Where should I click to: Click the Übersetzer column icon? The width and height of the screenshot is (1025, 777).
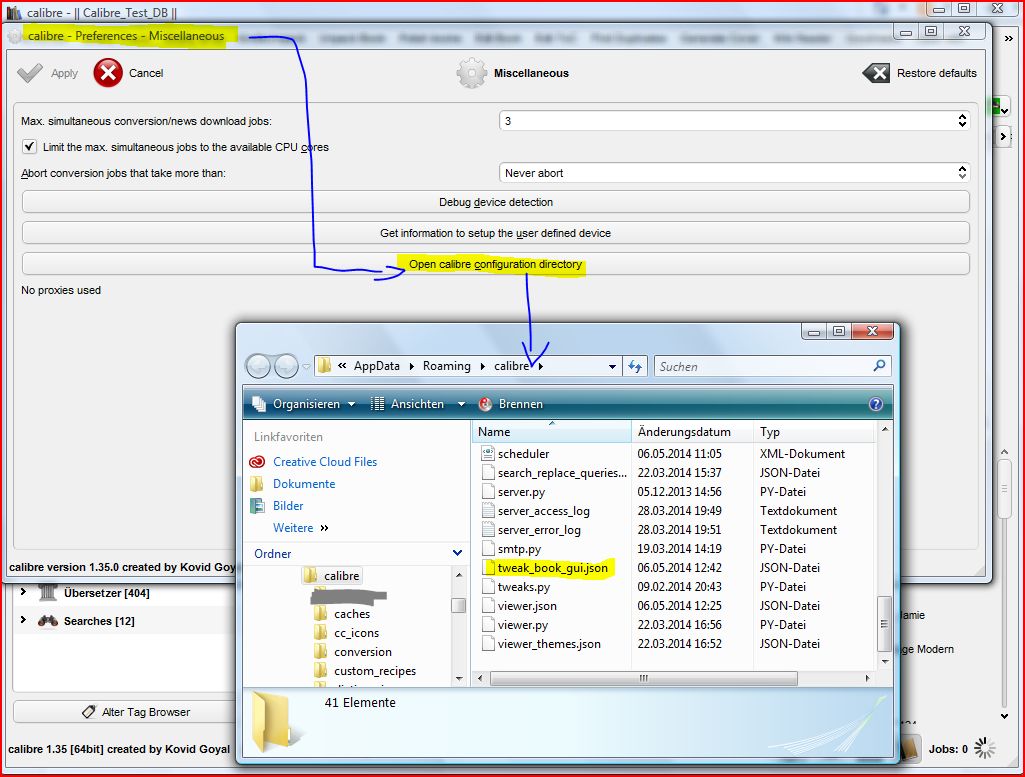[48, 593]
